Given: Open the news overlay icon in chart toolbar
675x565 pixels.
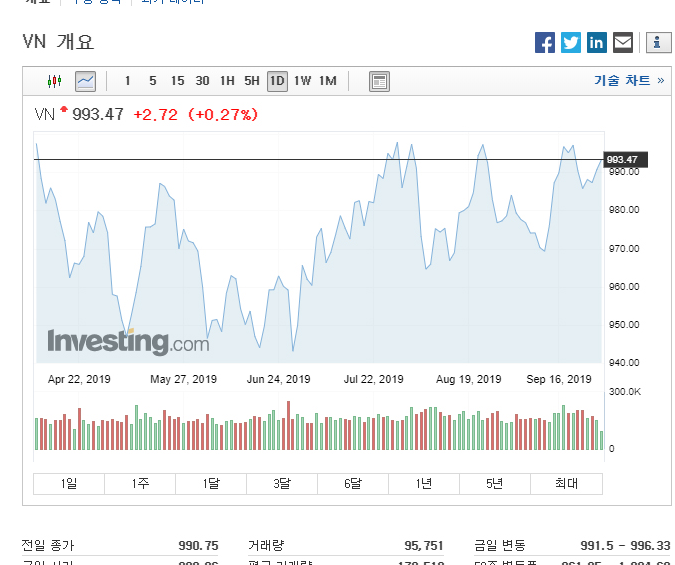Looking at the screenshot, I should pyautogui.click(x=379, y=81).
